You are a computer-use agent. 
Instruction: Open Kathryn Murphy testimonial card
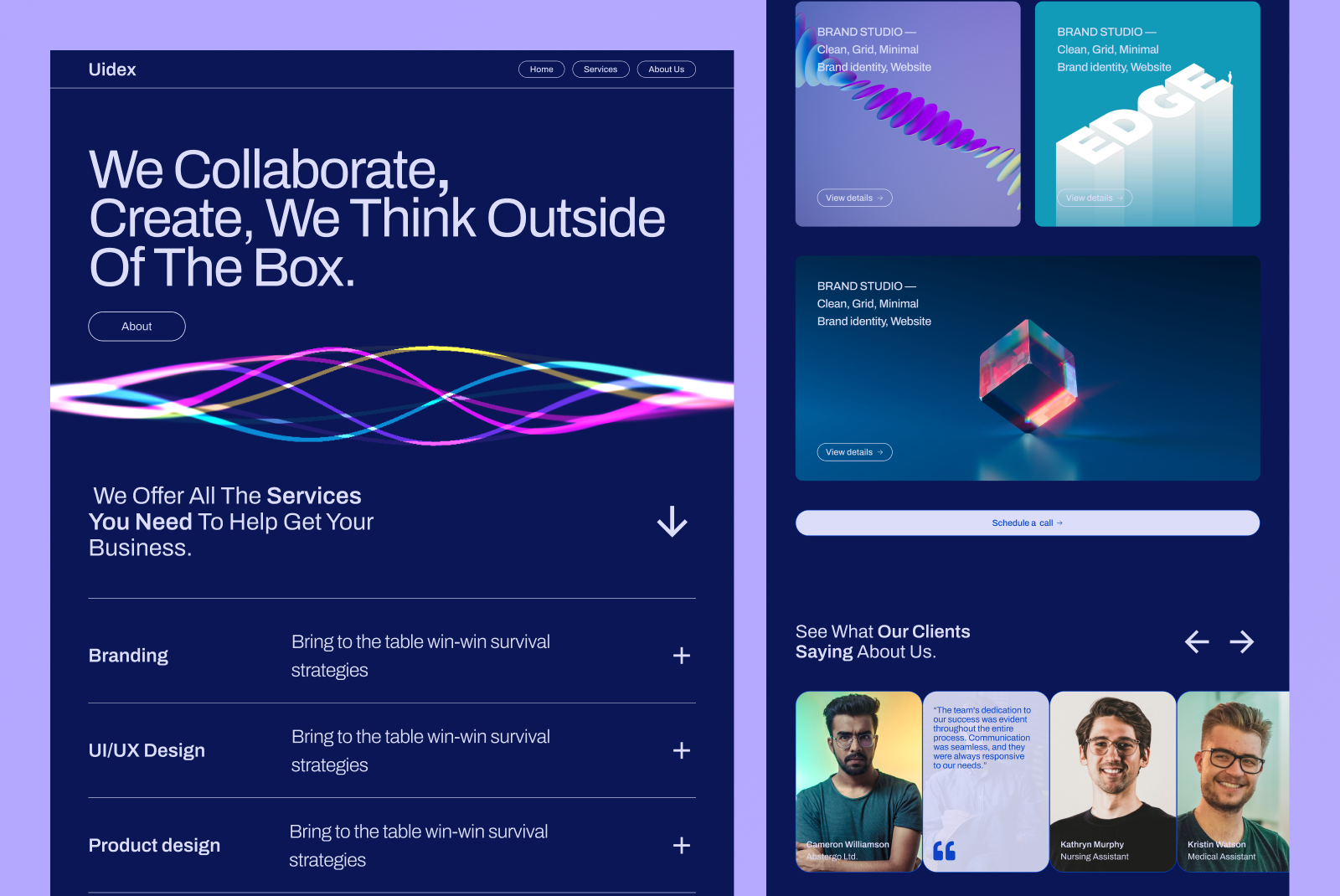(x=1112, y=780)
